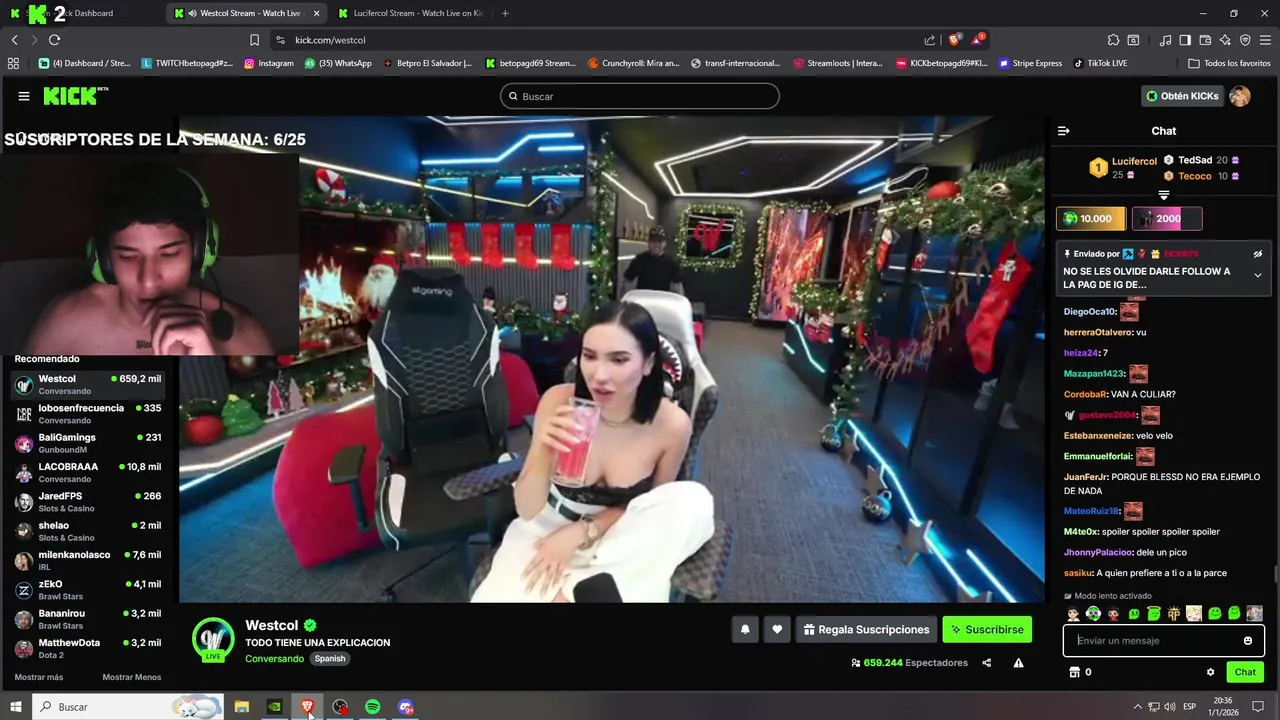Open a new browser tab
The image size is (1280, 720).
coord(505,13)
